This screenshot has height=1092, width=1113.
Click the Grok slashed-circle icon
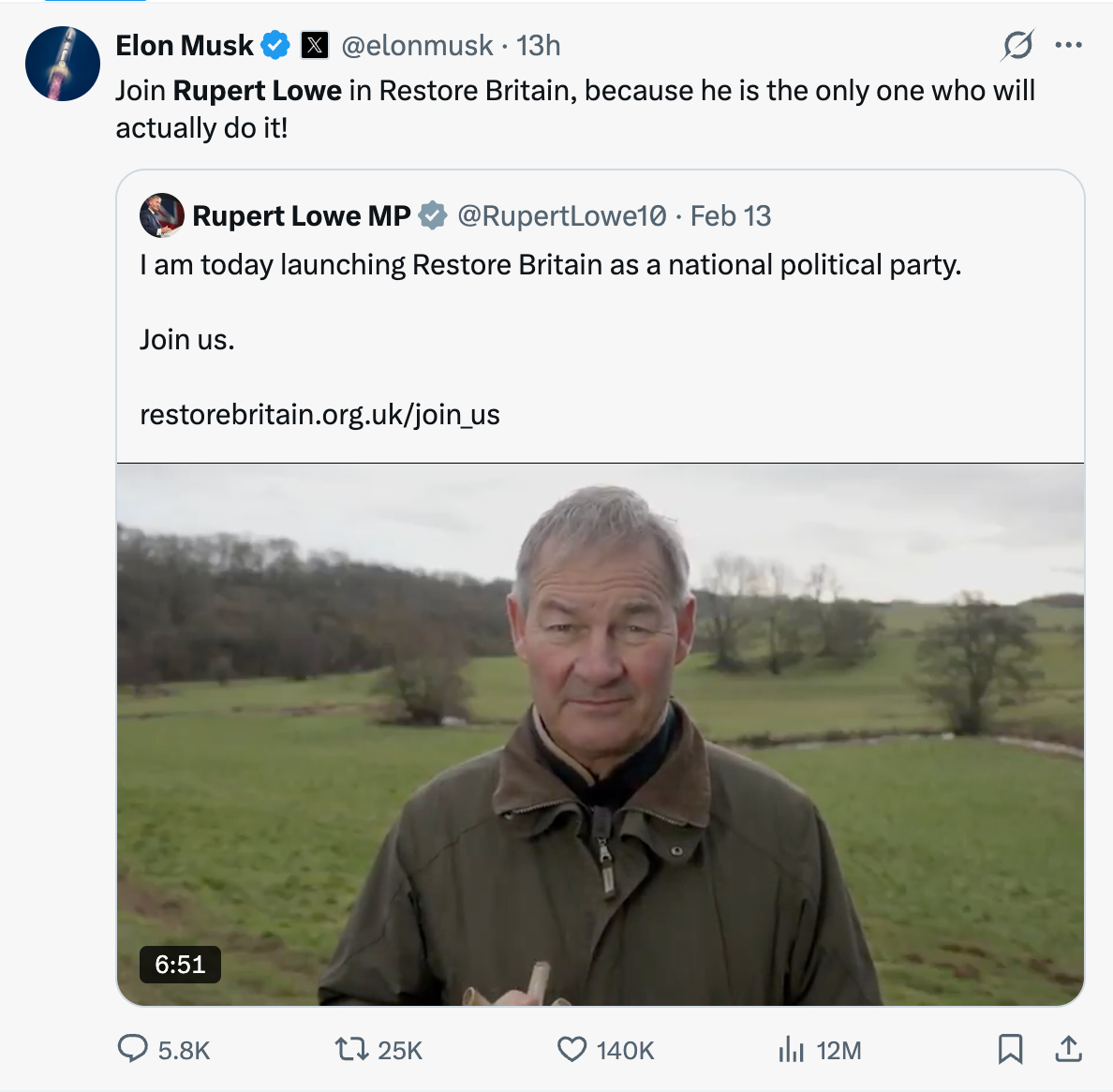pyautogui.click(x=1017, y=45)
